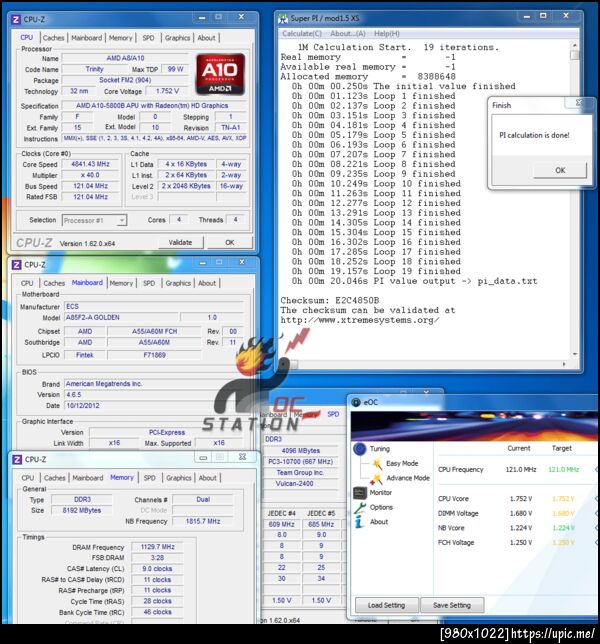Open the Help menu in Super PI

pos(386,34)
